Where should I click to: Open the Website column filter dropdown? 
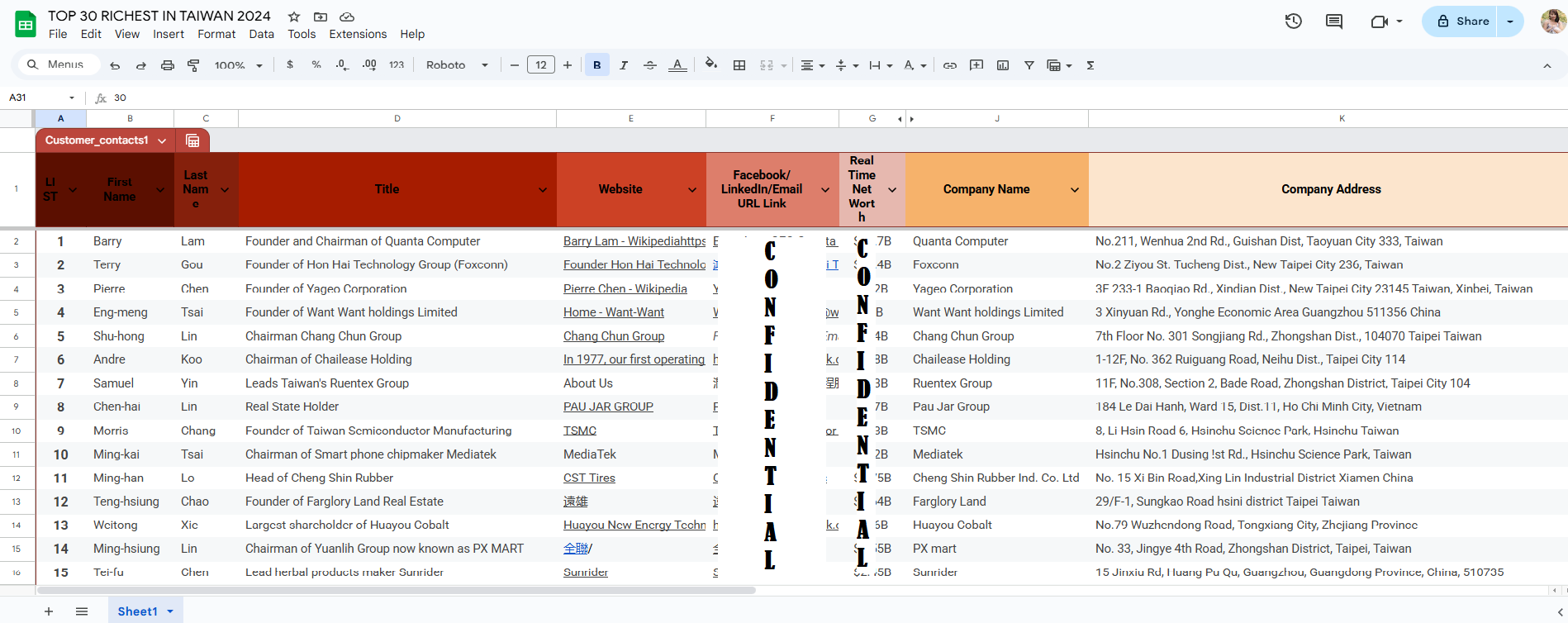692,190
